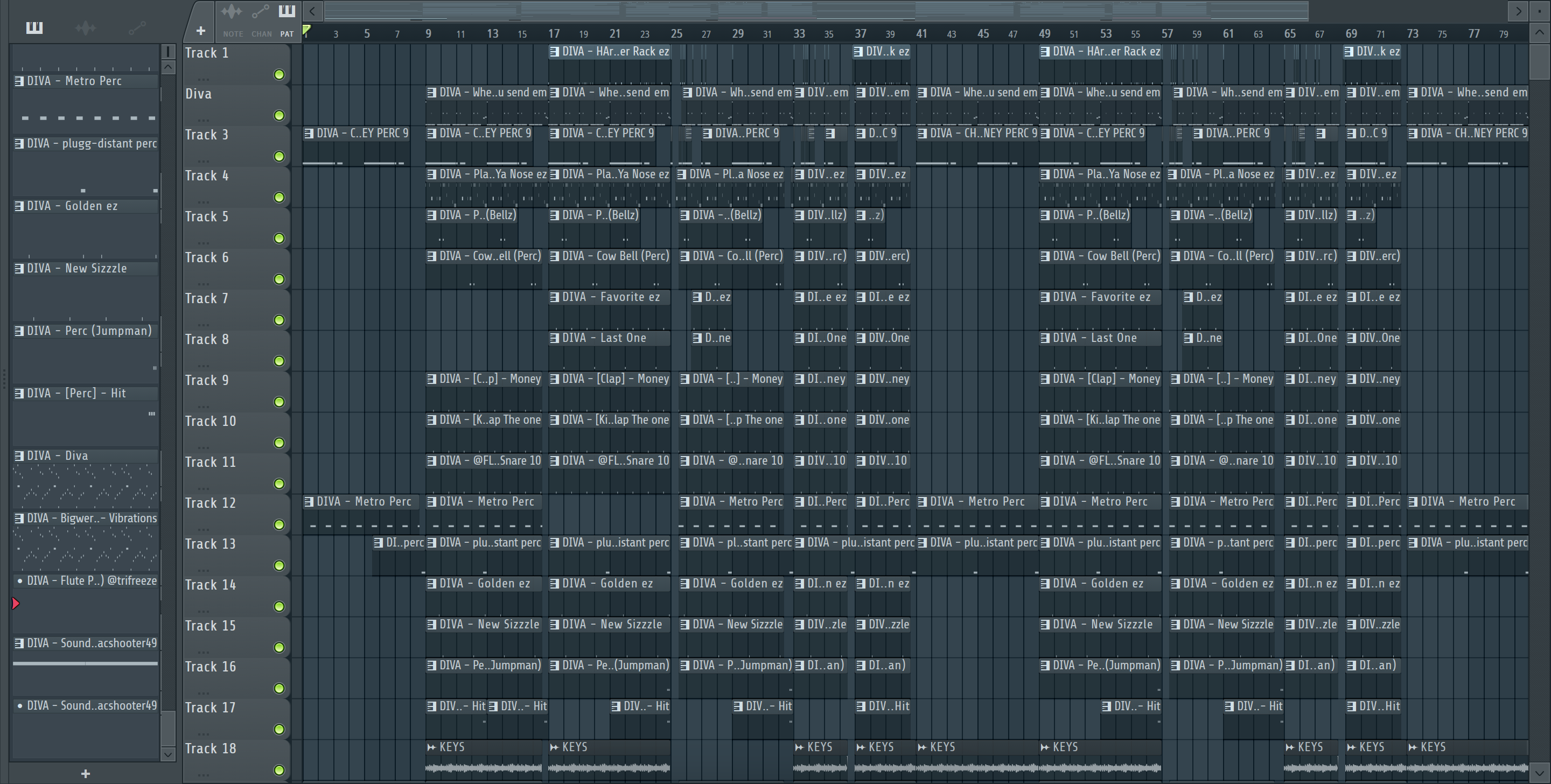The image size is (1551, 784).
Task: Jump to bar 49 on the timeline ruler
Action: click(x=1044, y=34)
